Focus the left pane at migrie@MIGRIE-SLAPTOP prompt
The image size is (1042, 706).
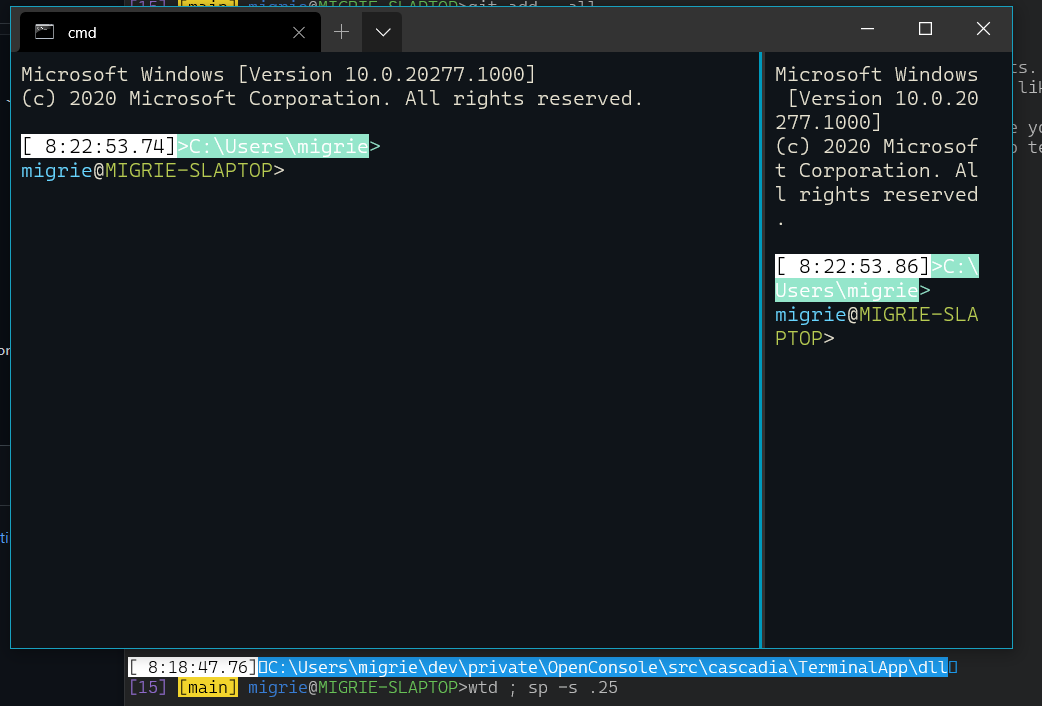153,170
